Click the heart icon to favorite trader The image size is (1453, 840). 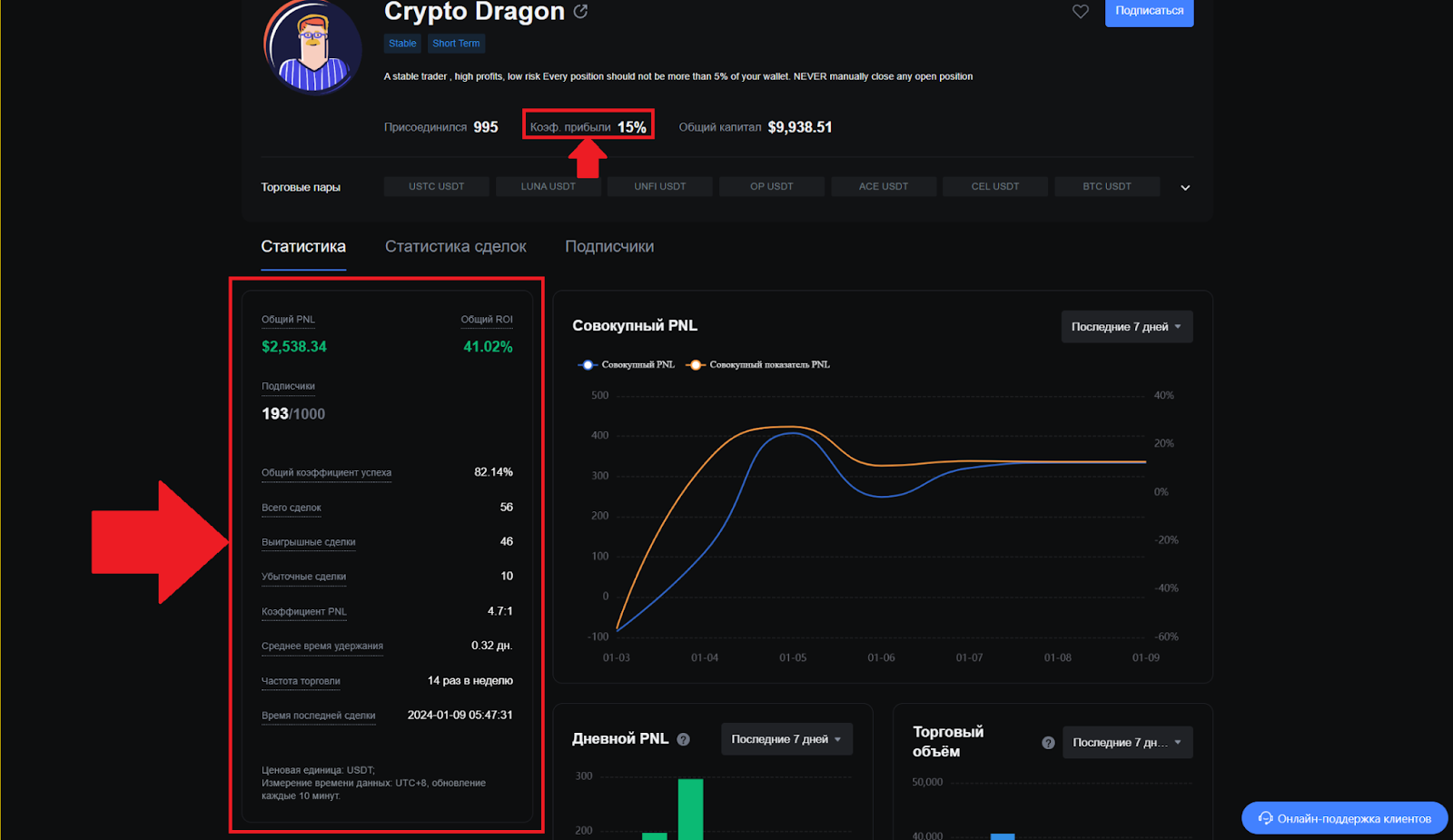[x=1080, y=12]
